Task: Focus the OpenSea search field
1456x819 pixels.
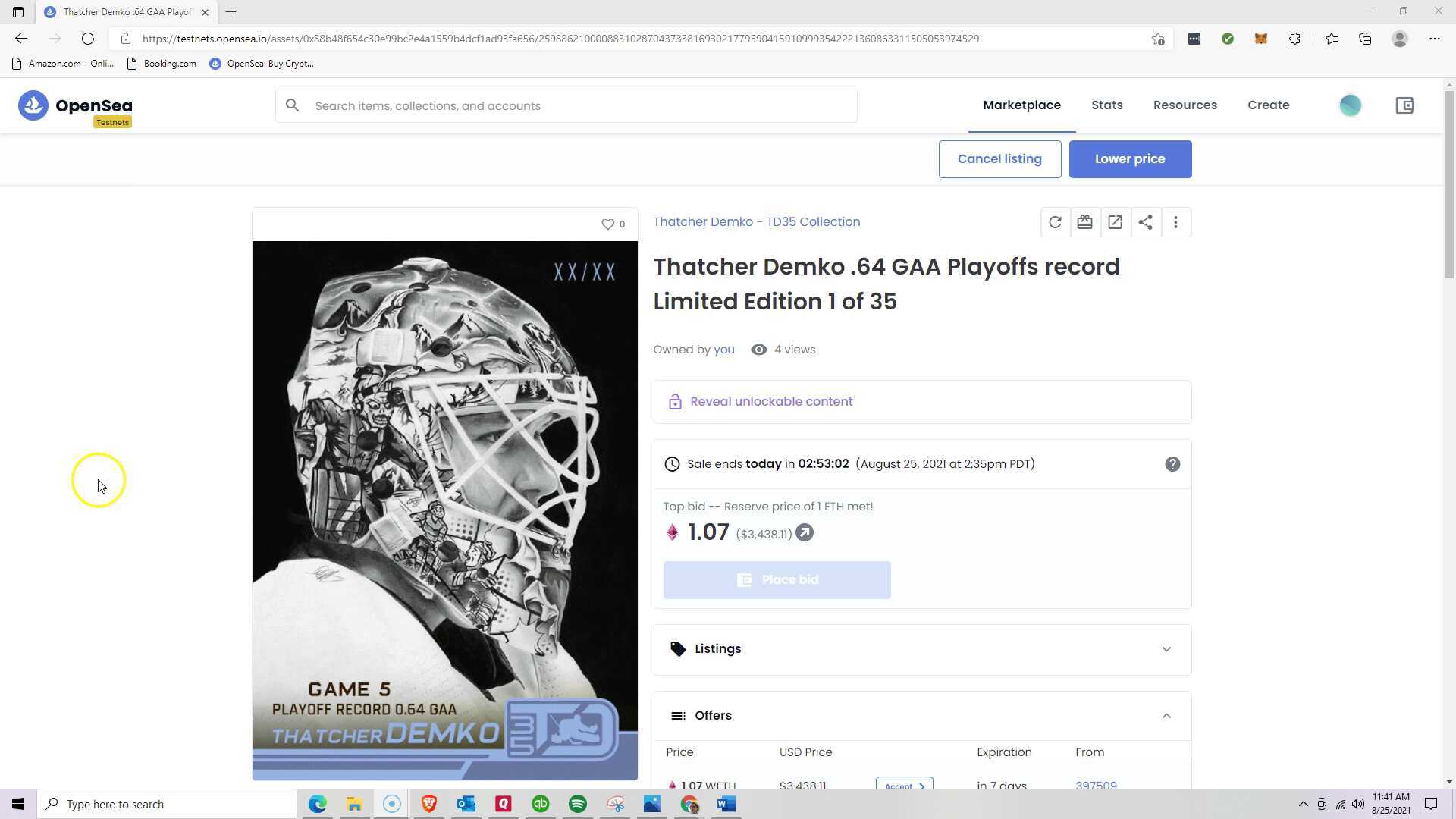Action: pyautogui.click(x=566, y=106)
